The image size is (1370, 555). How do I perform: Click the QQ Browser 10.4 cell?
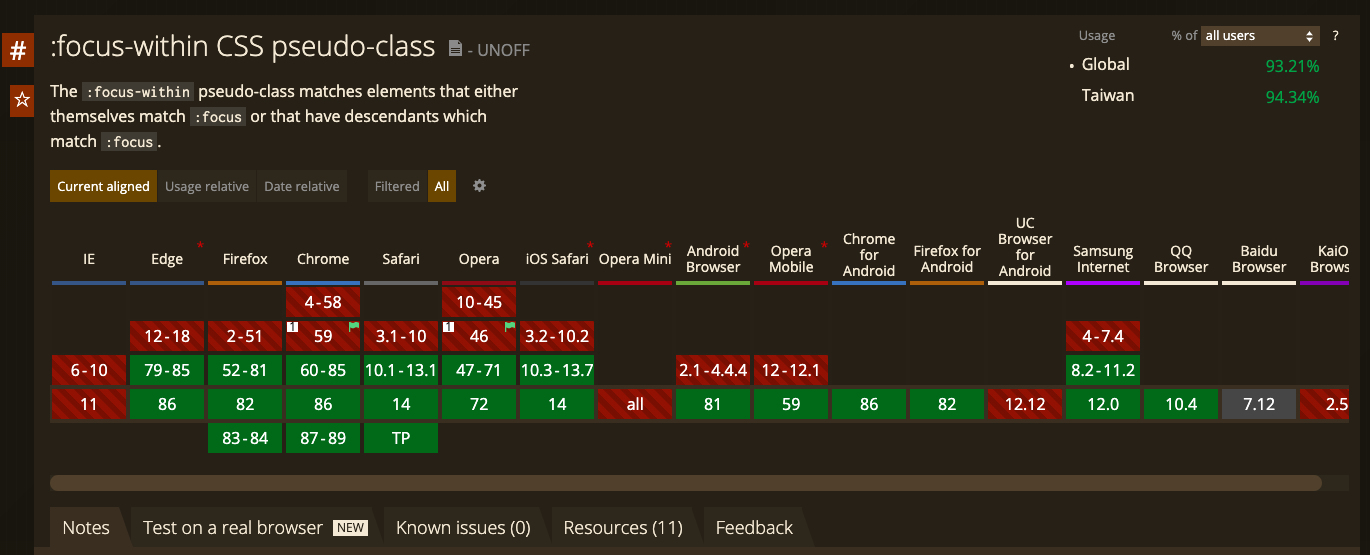1181,404
